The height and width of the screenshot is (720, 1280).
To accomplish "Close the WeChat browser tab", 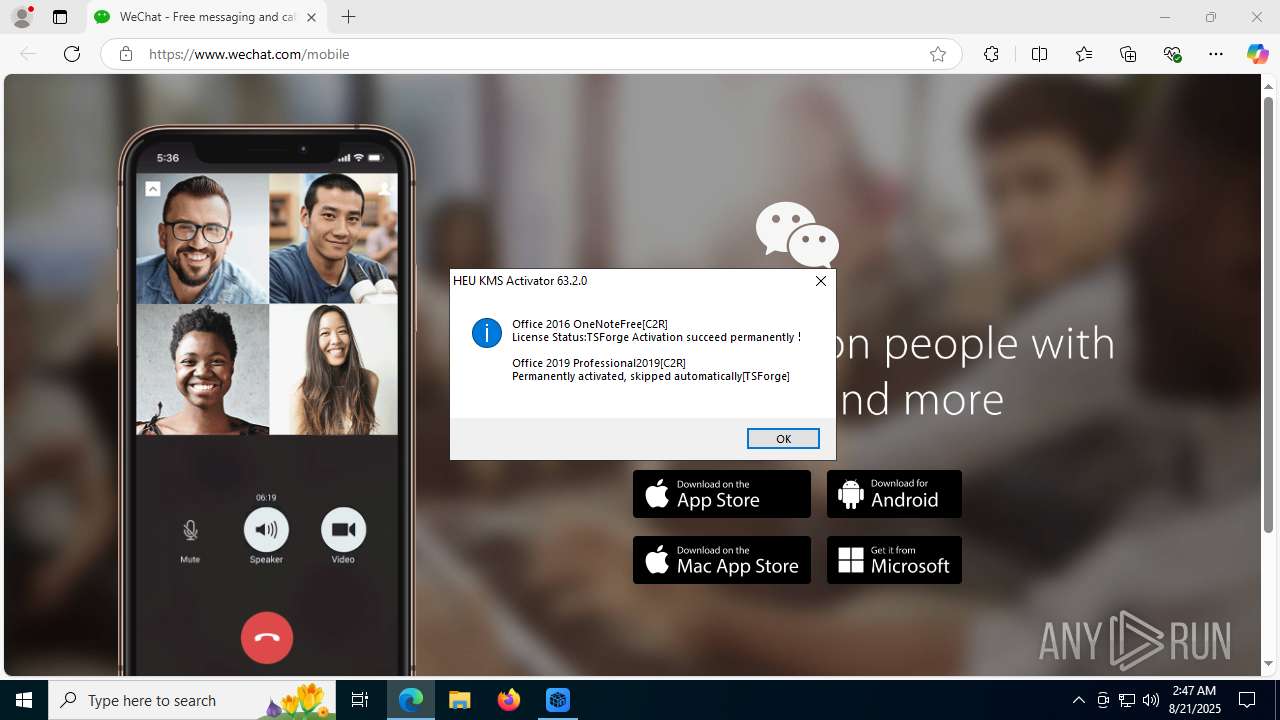I will (x=311, y=17).
